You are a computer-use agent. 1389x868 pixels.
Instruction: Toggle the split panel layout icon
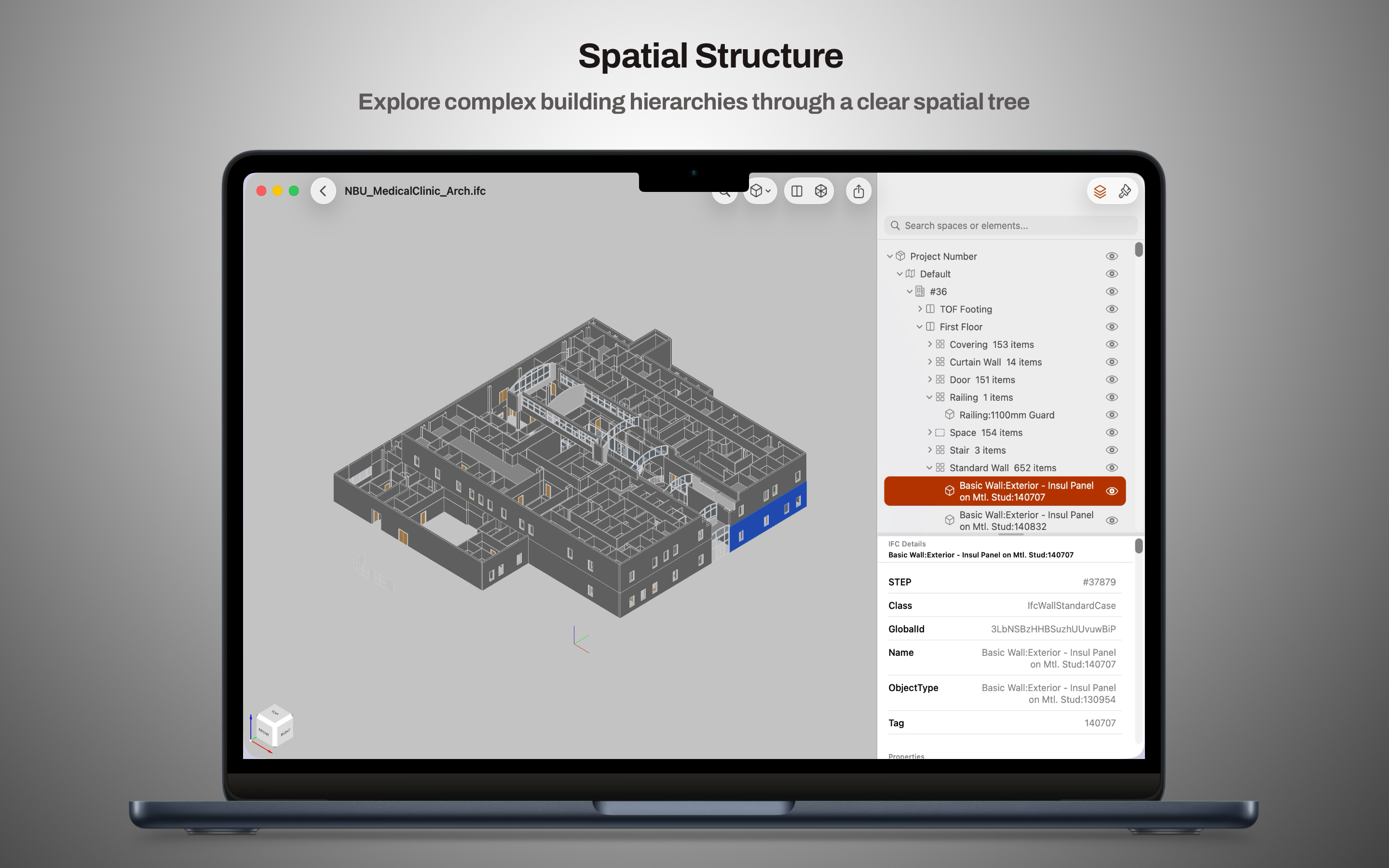797,191
